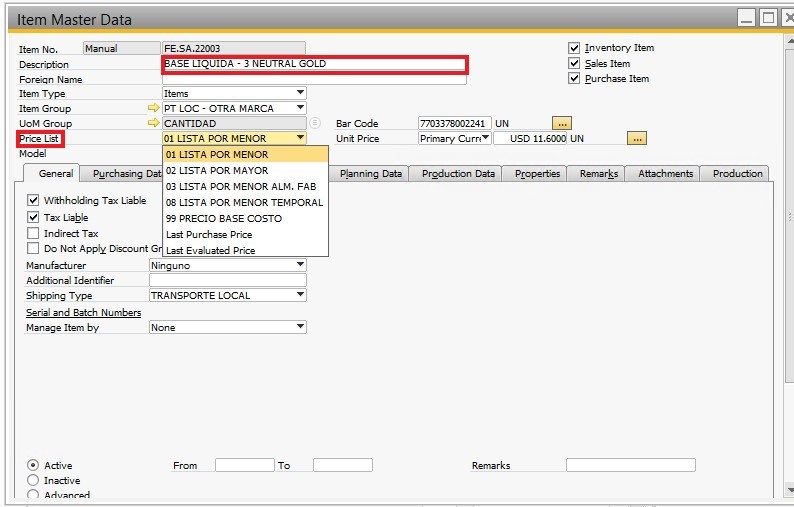Open the Shipping Type dropdown
The height and width of the screenshot is (507, 794).
[x=300, y=295]
